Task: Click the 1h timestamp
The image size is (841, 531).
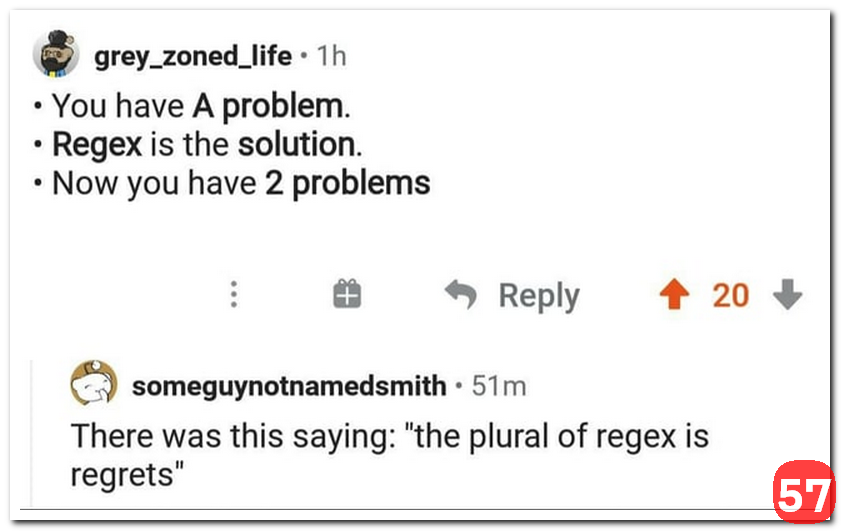Action: coord(331,57)
